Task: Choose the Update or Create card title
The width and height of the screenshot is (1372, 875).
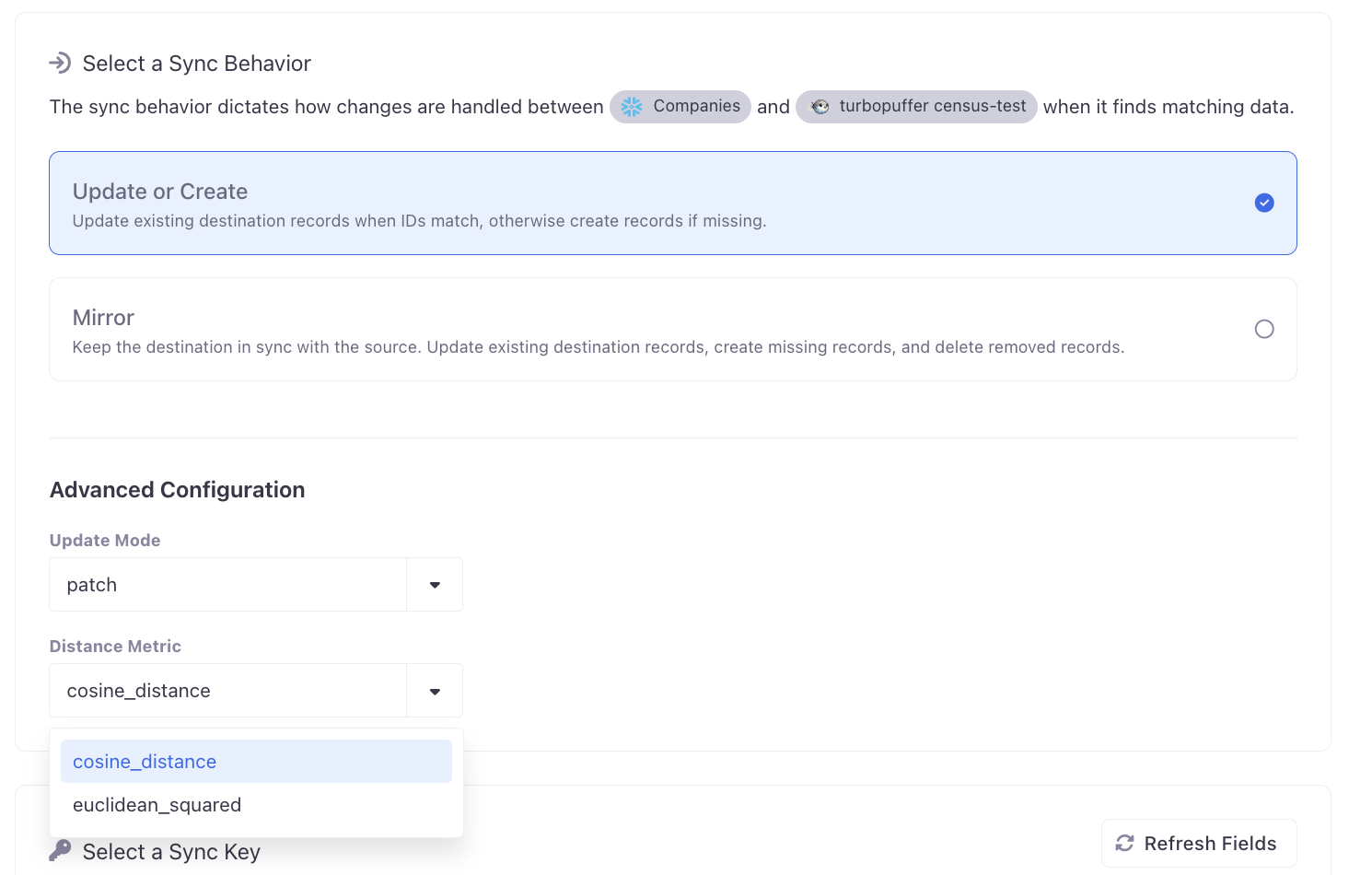Action: 160,192
